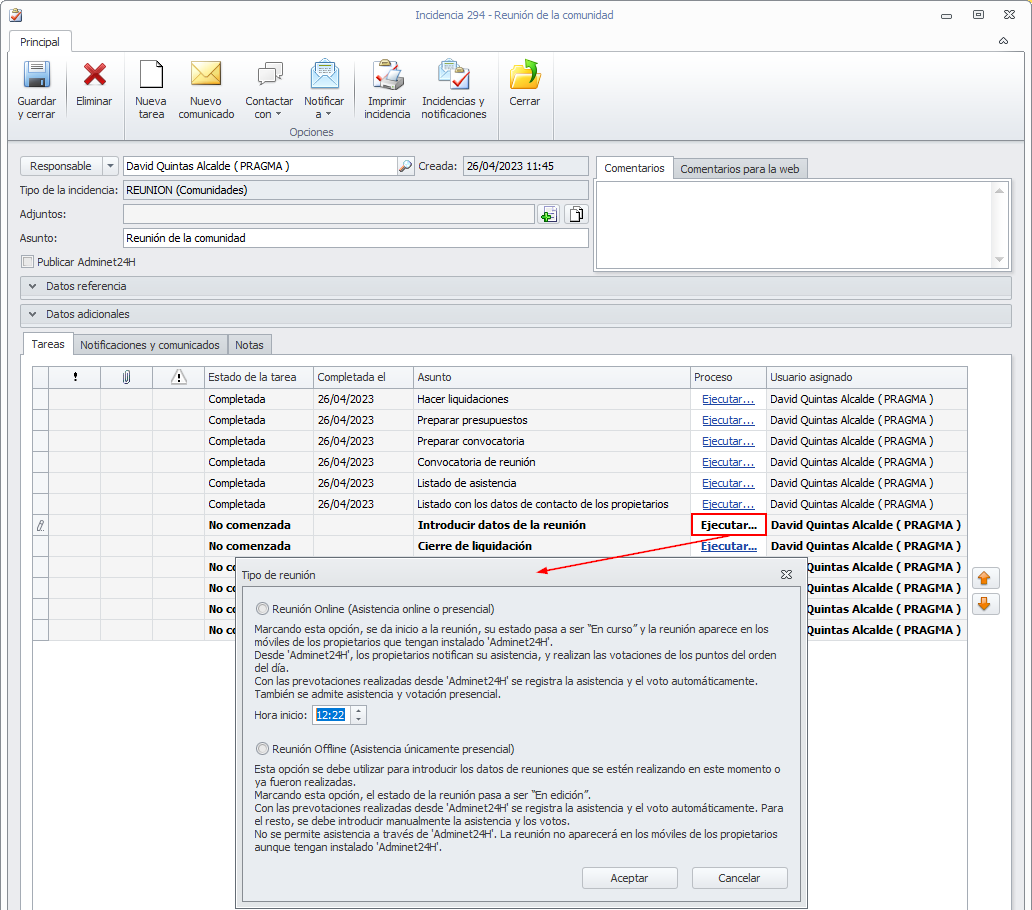
Task: Click the Imprimir incidencia printer icon
Action: [x=387, y=76]
